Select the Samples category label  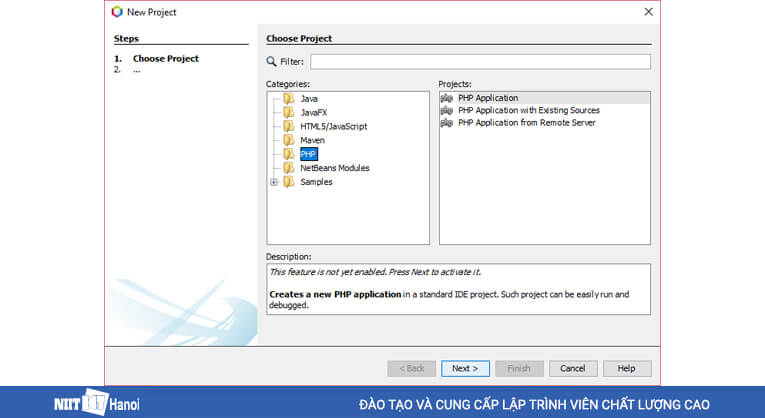click(316, 182)
